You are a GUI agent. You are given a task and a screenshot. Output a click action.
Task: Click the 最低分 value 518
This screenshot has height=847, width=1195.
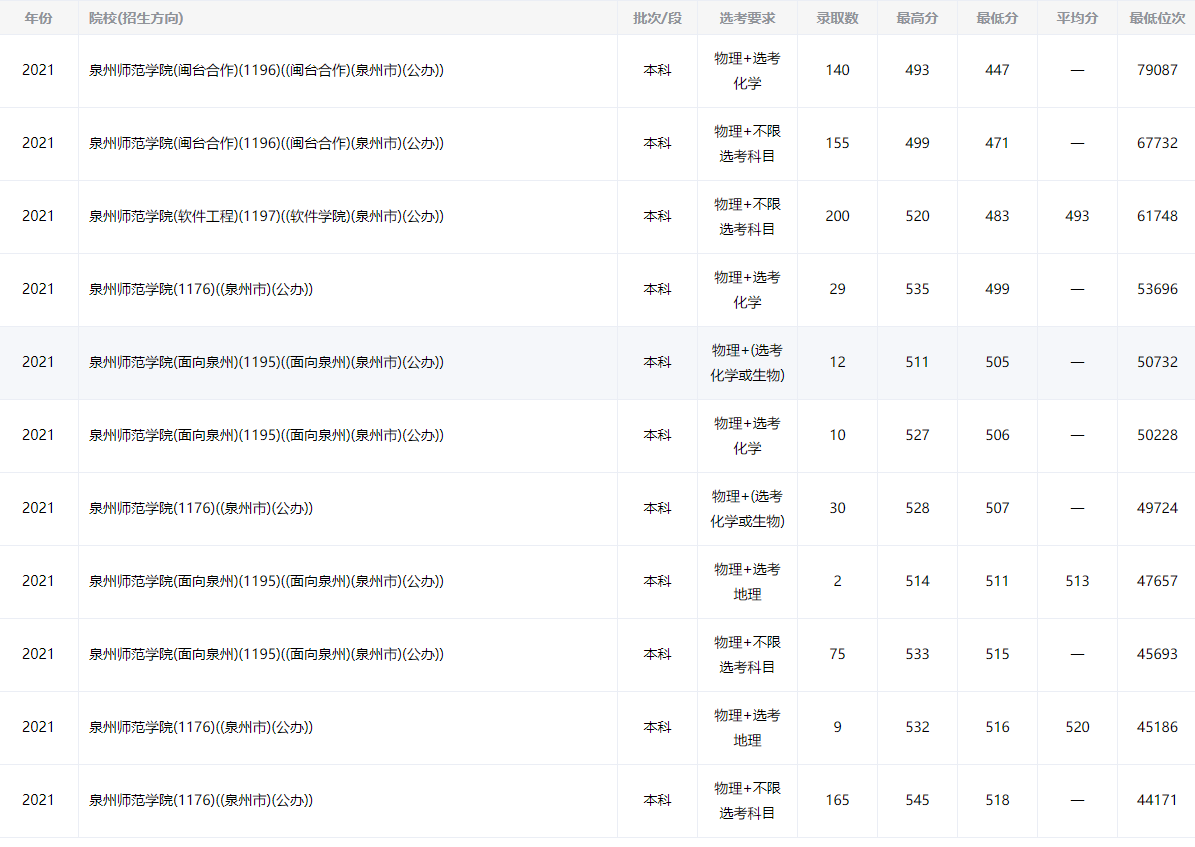click(x=997, y=800)
